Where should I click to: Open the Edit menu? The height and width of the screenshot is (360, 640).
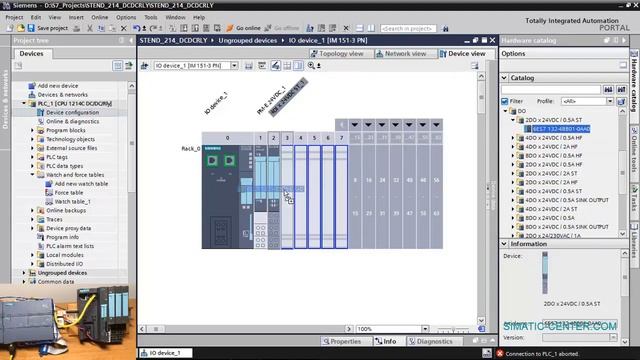(x=36, y=17)
